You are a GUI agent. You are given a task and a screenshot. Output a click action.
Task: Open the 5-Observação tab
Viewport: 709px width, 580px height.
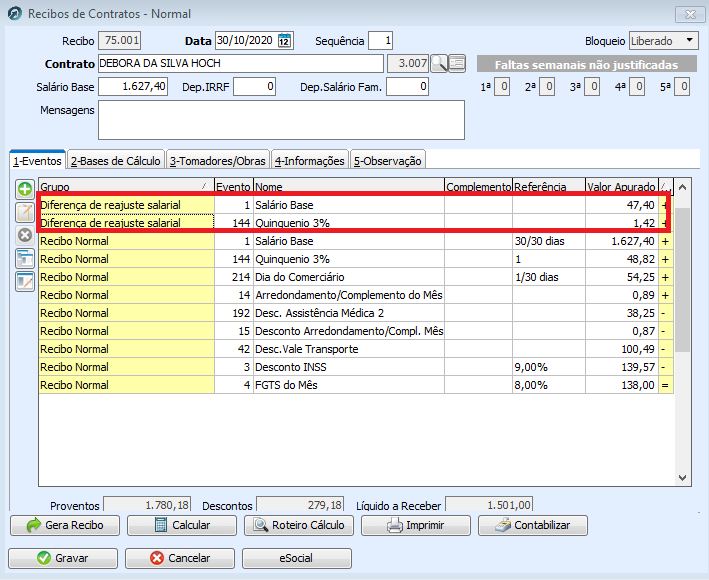(x=388, y=161)
